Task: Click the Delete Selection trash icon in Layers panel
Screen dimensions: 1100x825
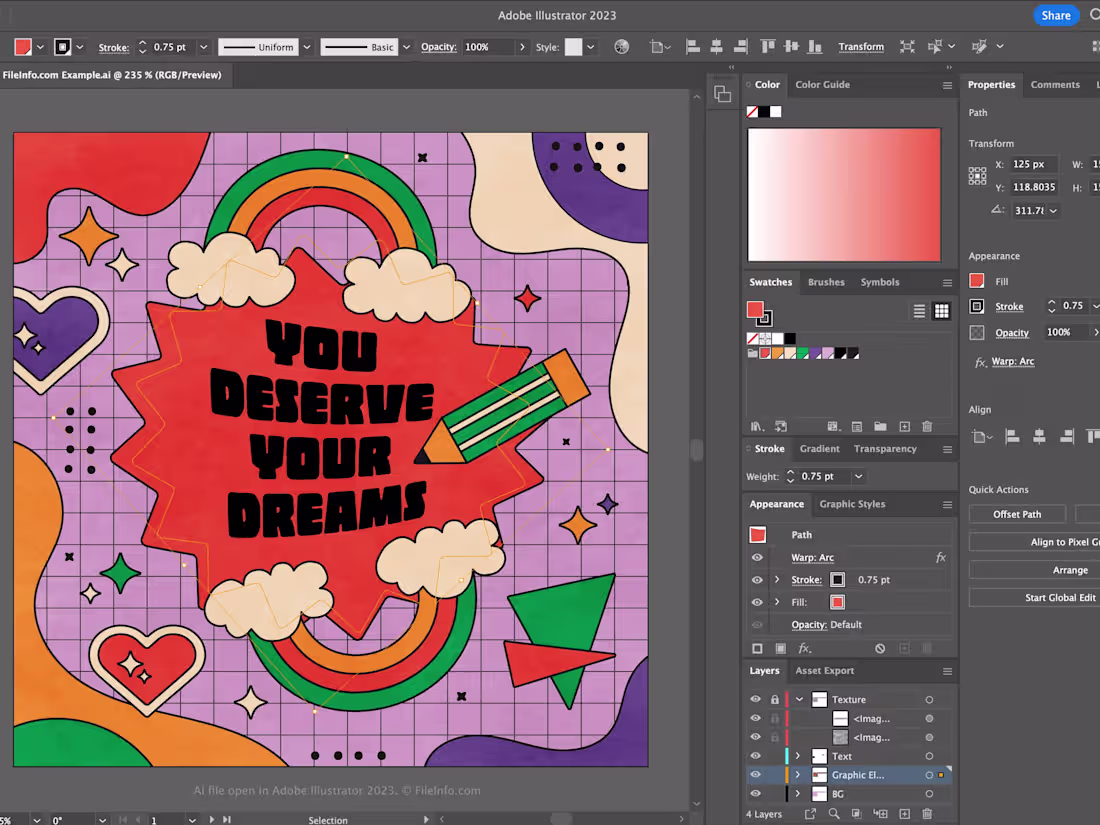Action: pyautogui.click(x=927, y=814)
